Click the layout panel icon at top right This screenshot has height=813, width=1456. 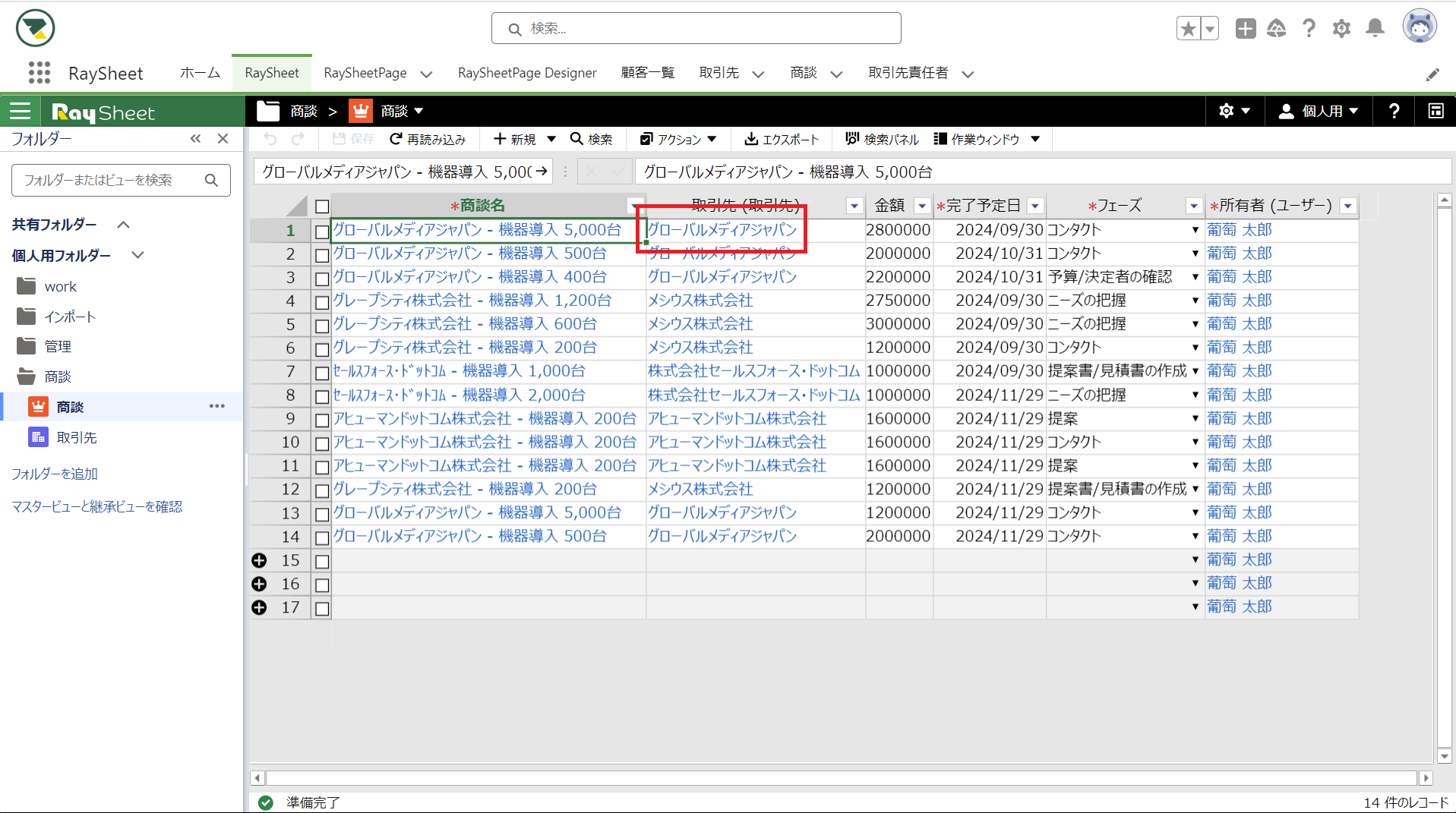pos(1435,111)
